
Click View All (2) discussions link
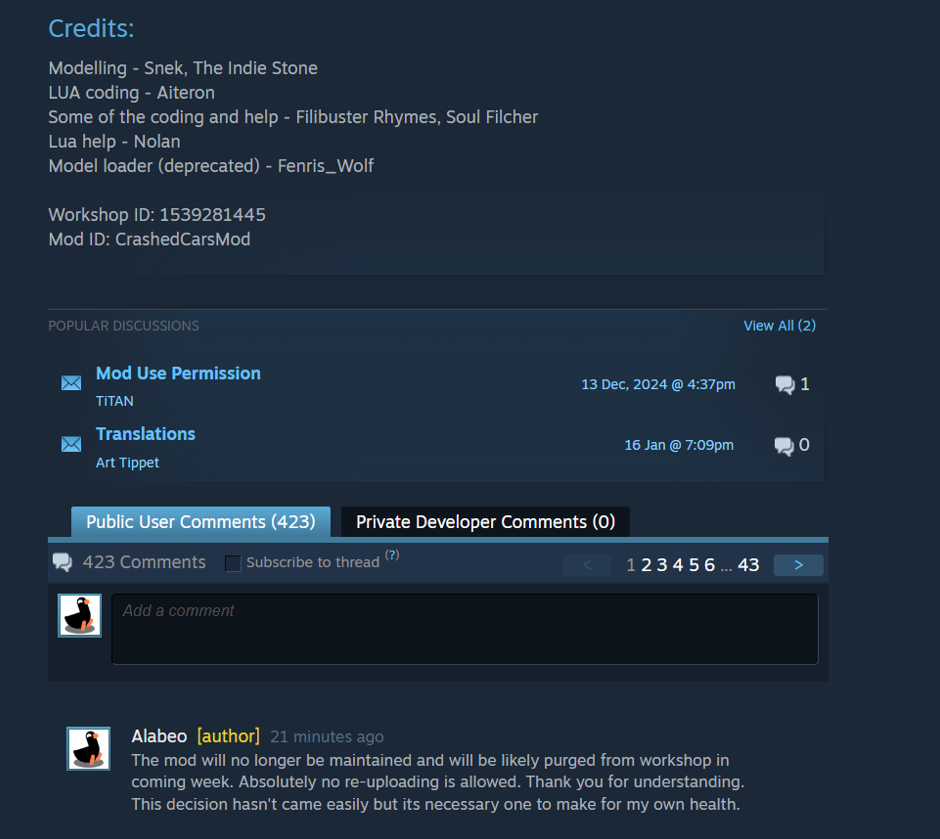pos(779,325)
